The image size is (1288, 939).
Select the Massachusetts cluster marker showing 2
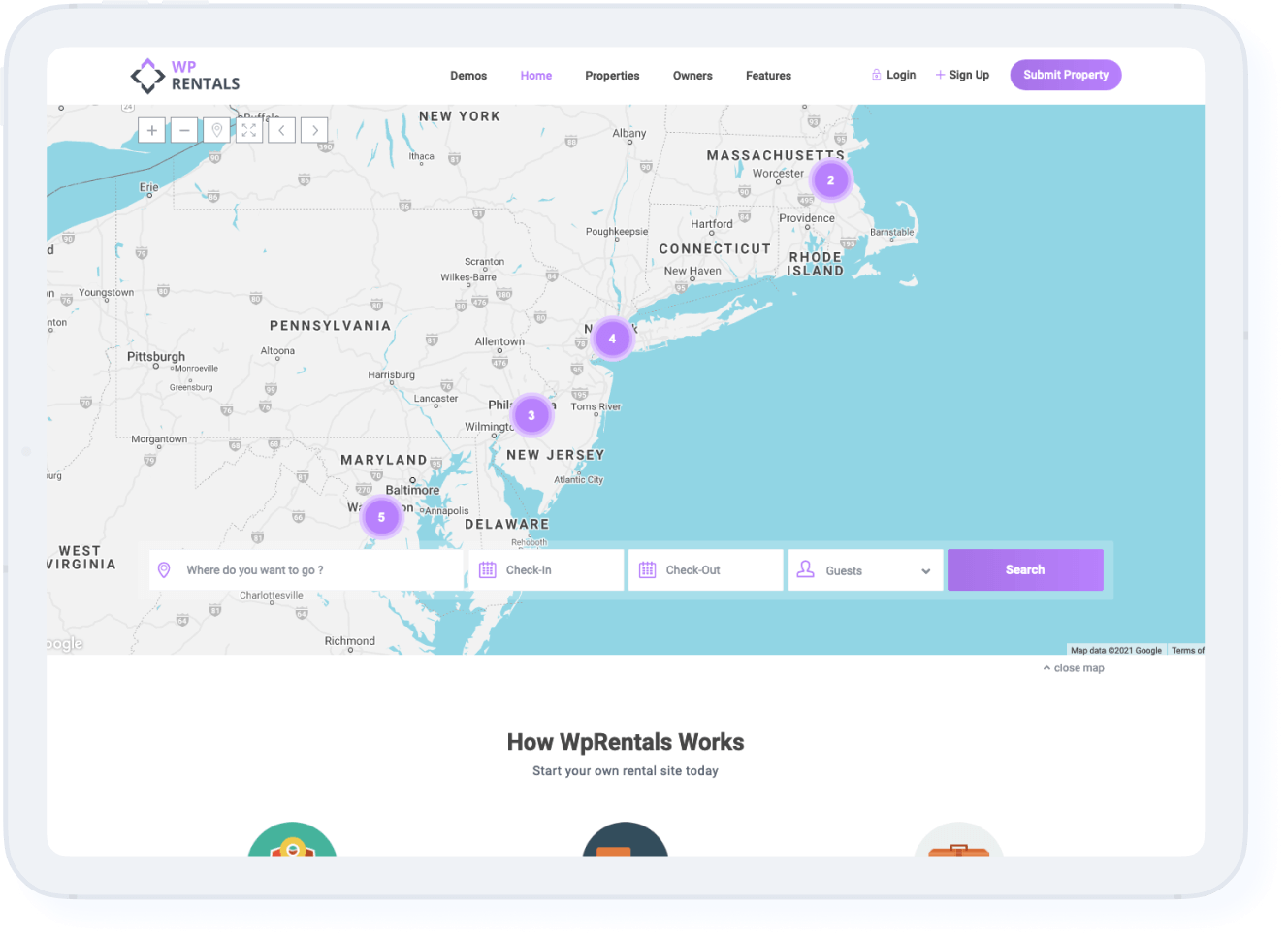pos(830,180)
